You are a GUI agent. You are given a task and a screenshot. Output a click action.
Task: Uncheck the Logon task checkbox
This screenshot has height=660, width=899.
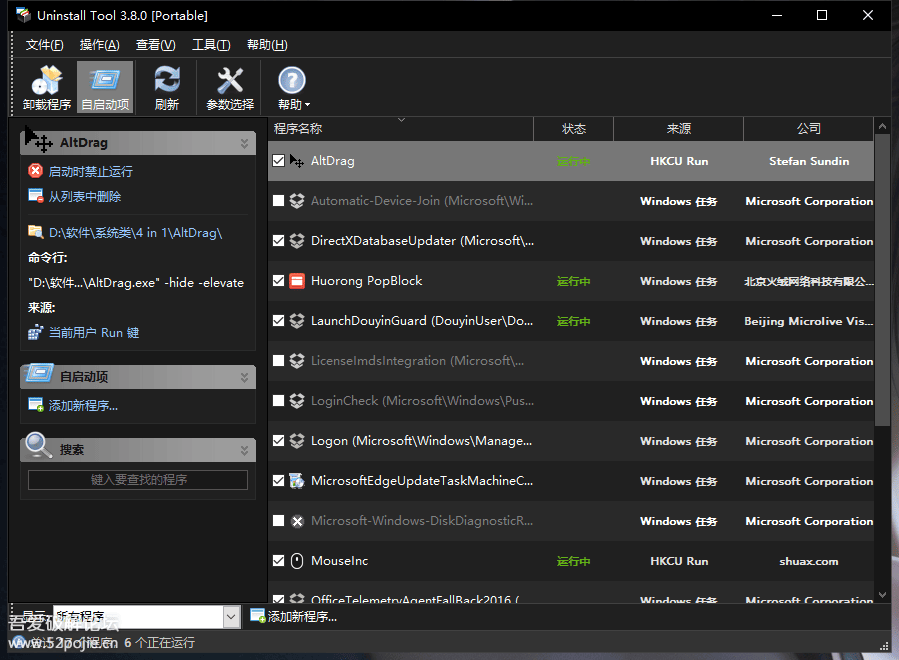279,440
